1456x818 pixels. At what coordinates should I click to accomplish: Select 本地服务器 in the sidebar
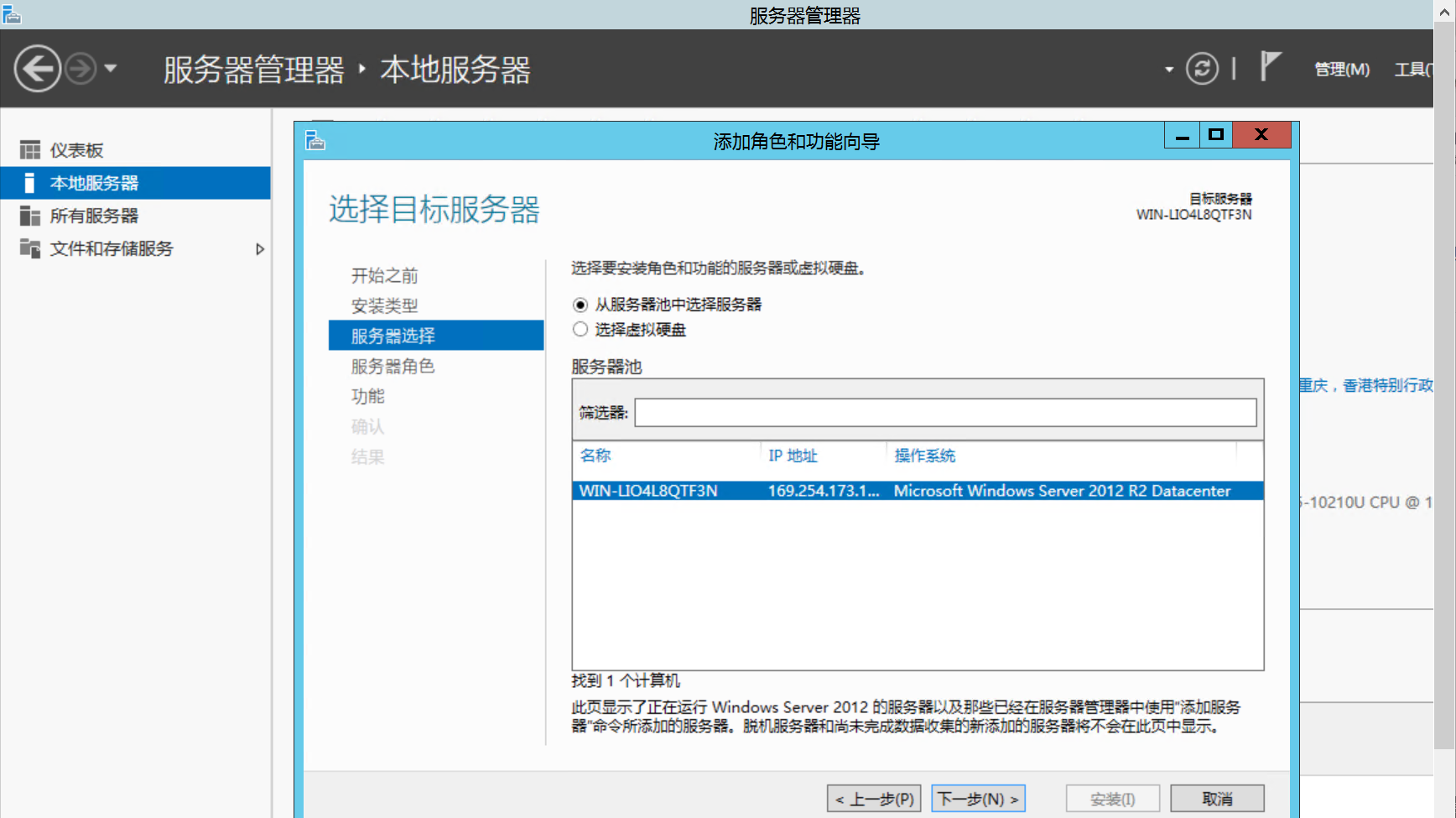point(135,183)
